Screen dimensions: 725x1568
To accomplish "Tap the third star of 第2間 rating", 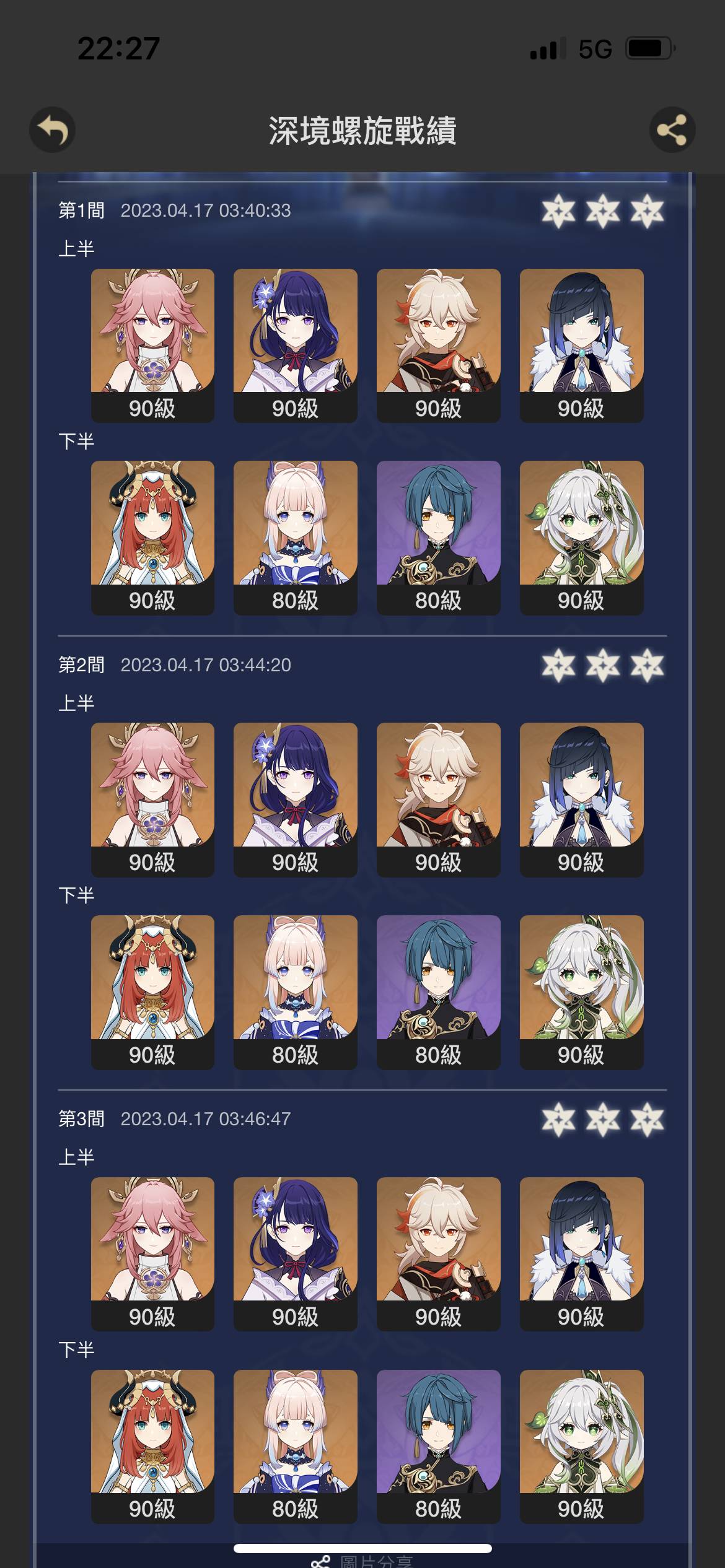I will pyautogui.click(x=648, y=666).
